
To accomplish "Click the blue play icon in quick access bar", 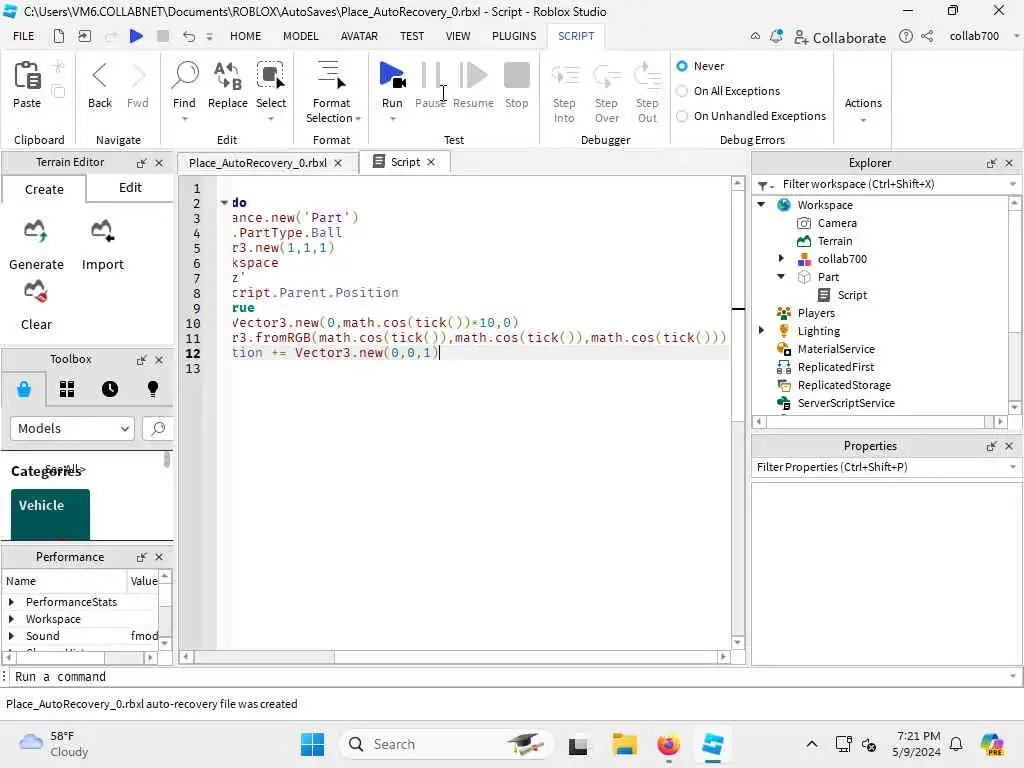I will pos(136,36).
